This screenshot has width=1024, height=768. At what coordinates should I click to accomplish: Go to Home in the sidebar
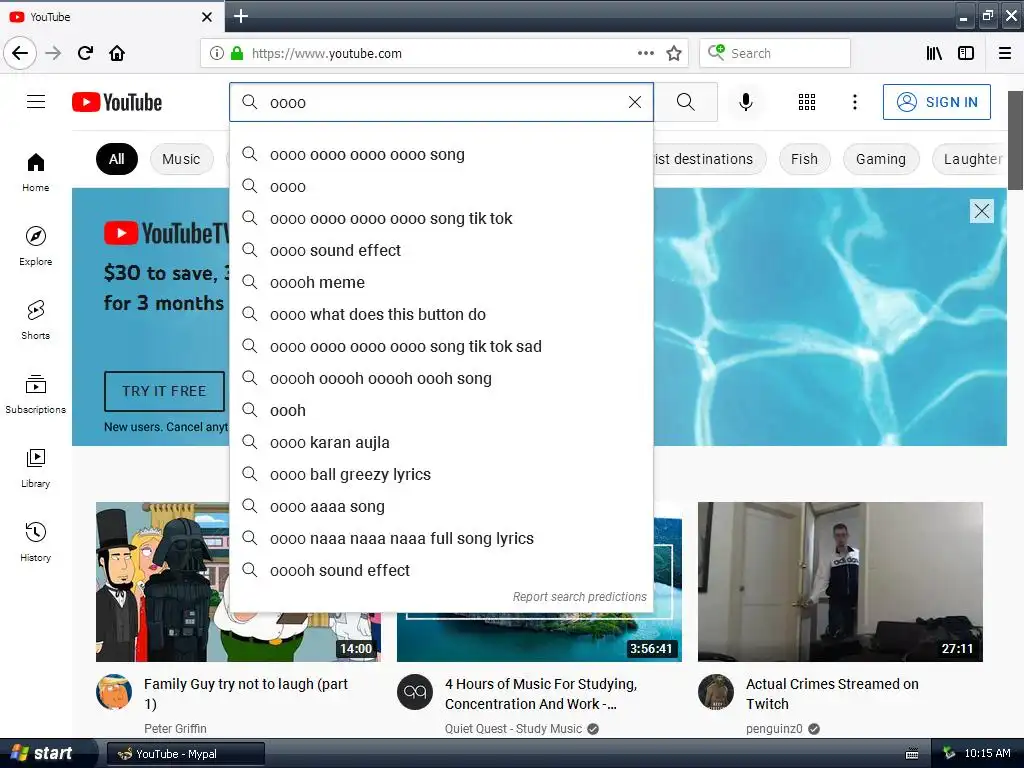point(36,172)
